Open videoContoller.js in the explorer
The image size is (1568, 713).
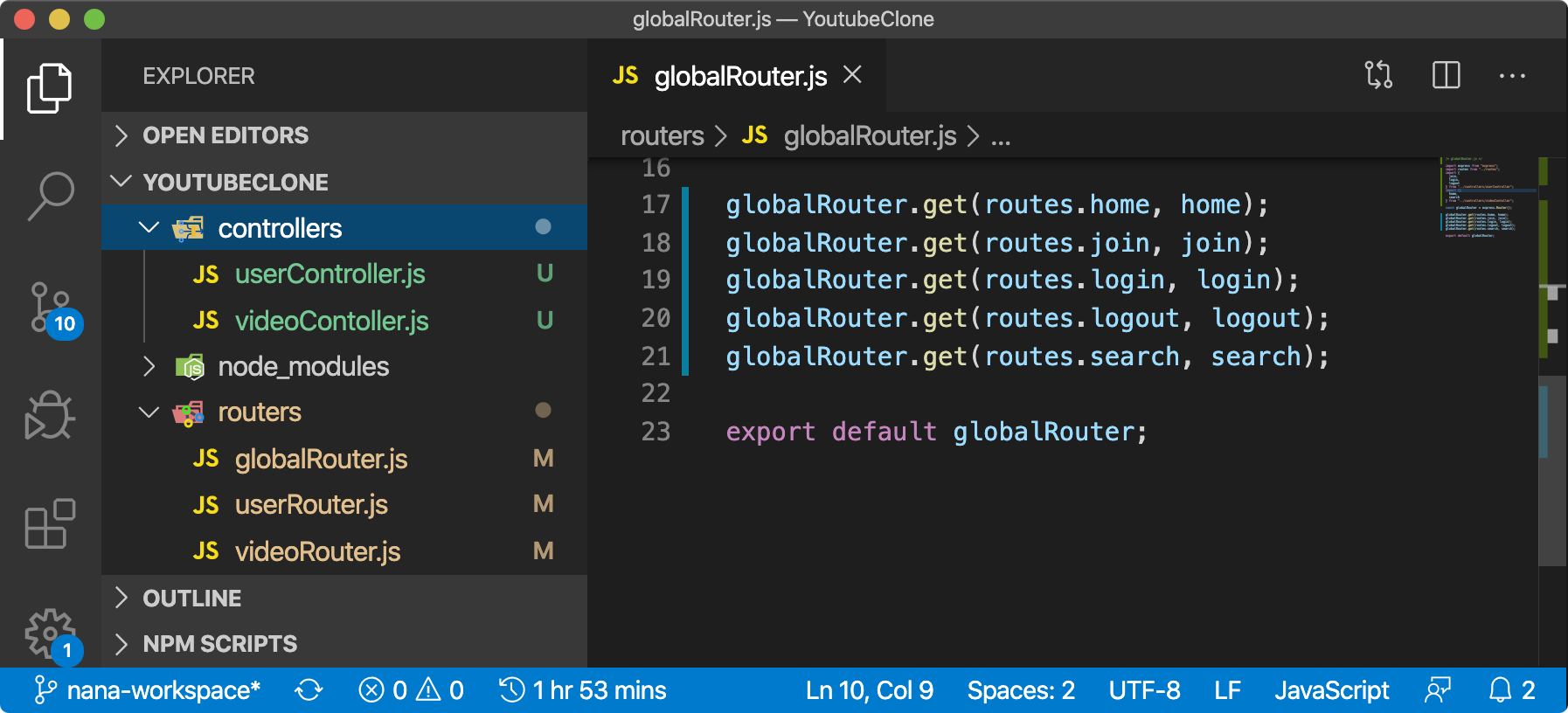pos(344,321)
